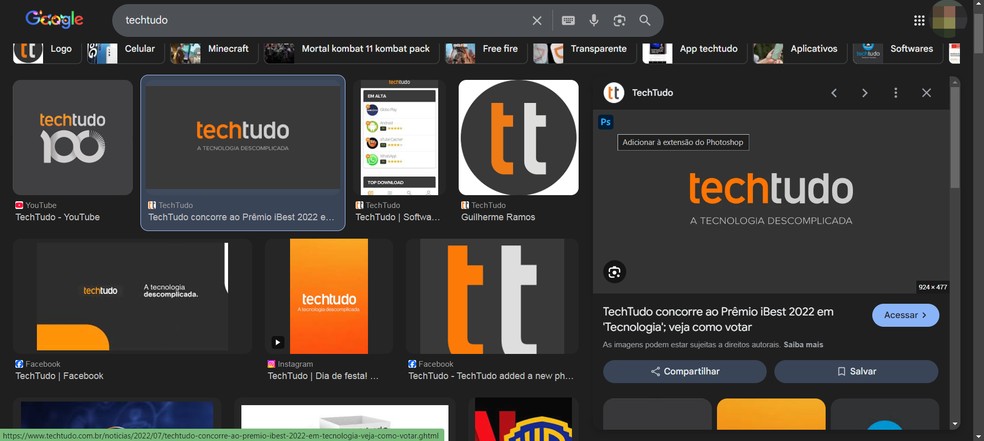Click 'TechTudo | Facebook' result title

[60, 376]
